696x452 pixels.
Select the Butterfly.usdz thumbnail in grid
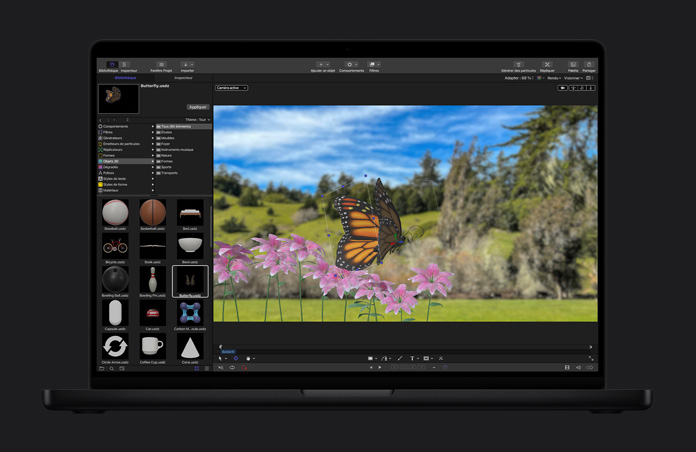(x=190, y=280)
